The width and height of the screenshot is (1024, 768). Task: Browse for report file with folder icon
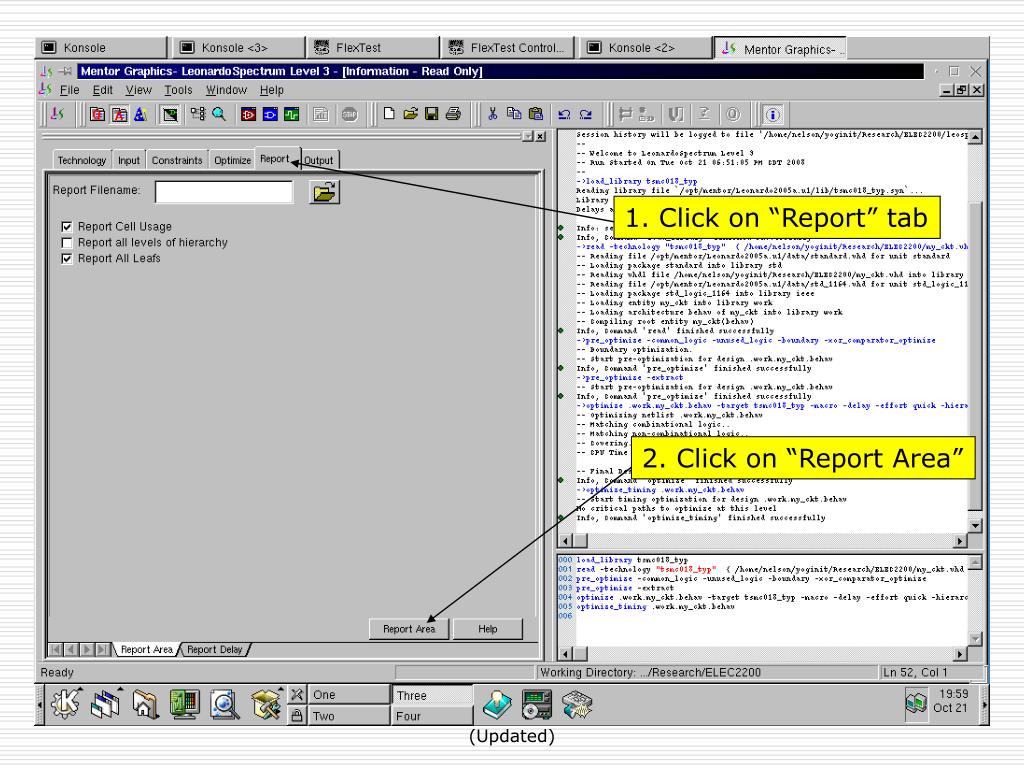(x=325, y=192)
